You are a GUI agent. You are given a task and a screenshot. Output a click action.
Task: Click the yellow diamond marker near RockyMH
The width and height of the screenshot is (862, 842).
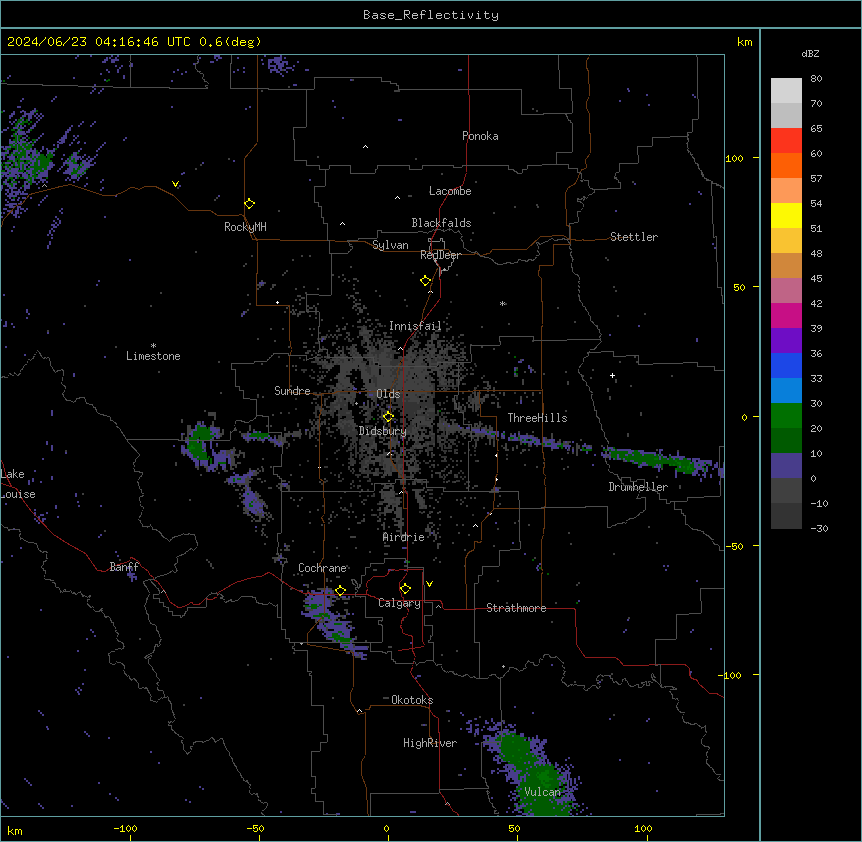250,204
